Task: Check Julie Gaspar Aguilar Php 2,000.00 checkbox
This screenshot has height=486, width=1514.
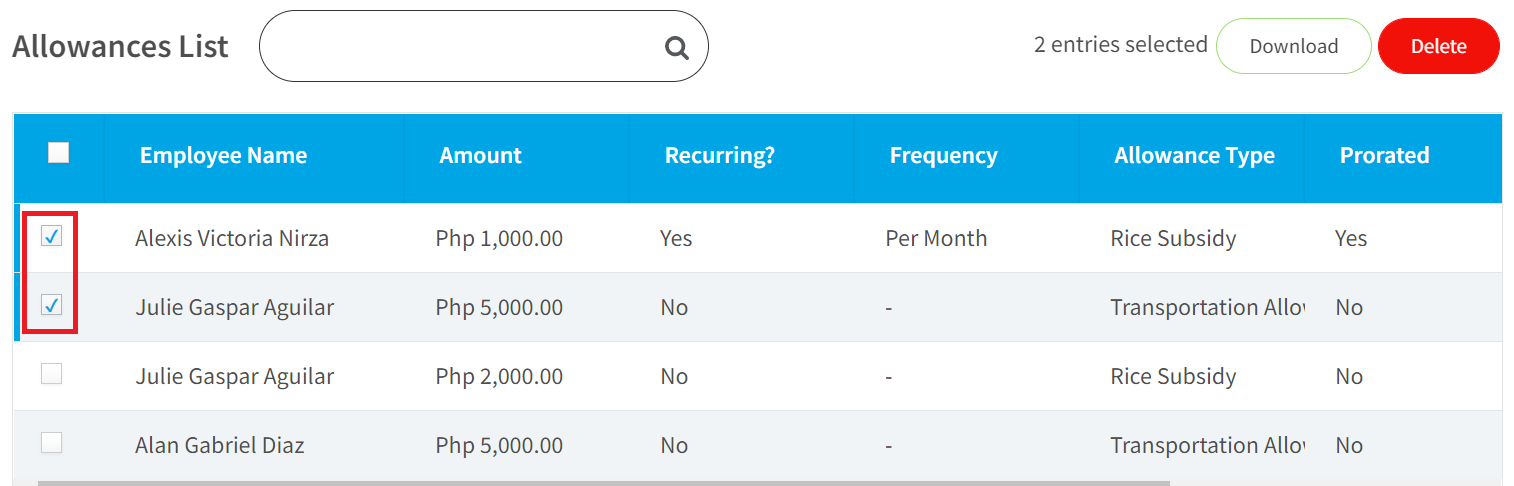Action: click(51, 374)
